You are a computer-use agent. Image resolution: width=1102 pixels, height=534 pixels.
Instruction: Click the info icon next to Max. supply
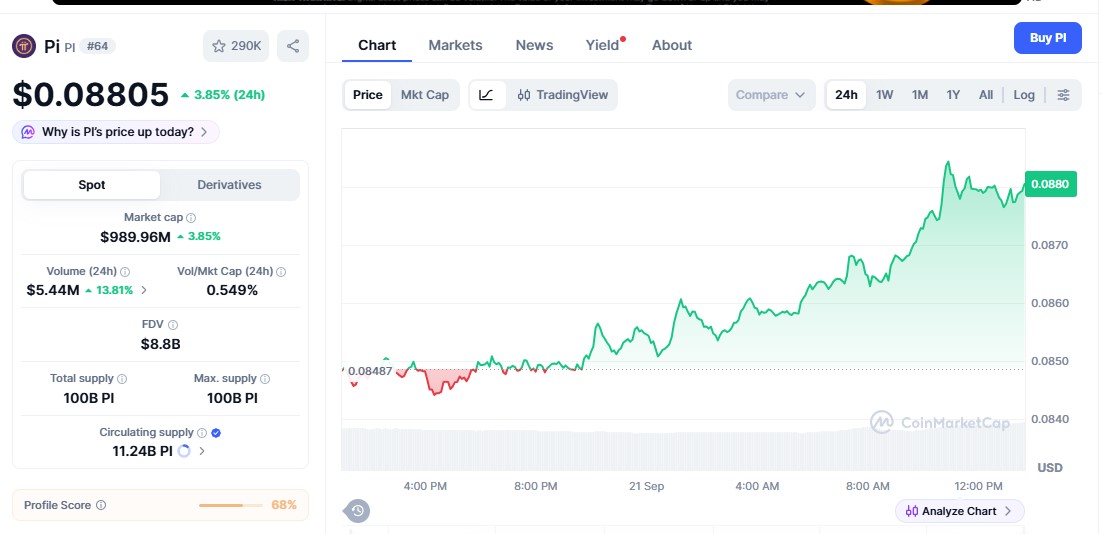(265, 379)
